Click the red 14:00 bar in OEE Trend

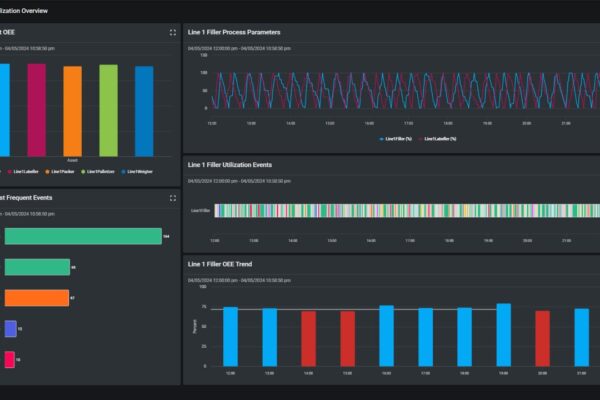pos(308,337)
